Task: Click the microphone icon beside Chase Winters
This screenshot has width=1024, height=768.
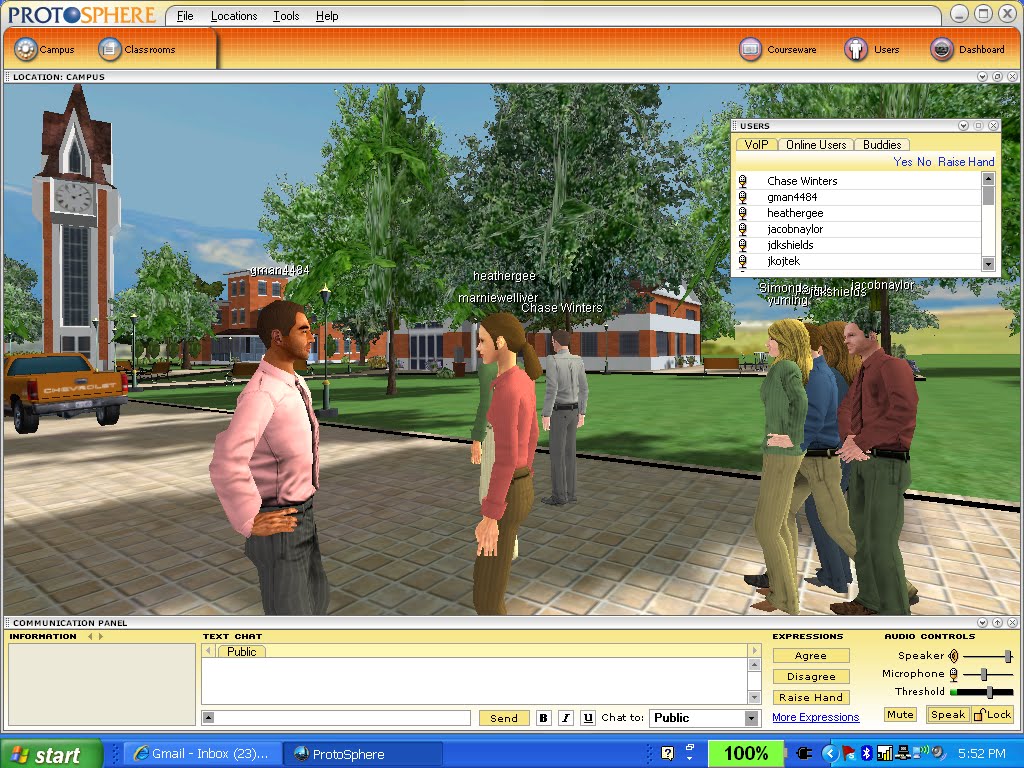Action: tap(743, 181)
